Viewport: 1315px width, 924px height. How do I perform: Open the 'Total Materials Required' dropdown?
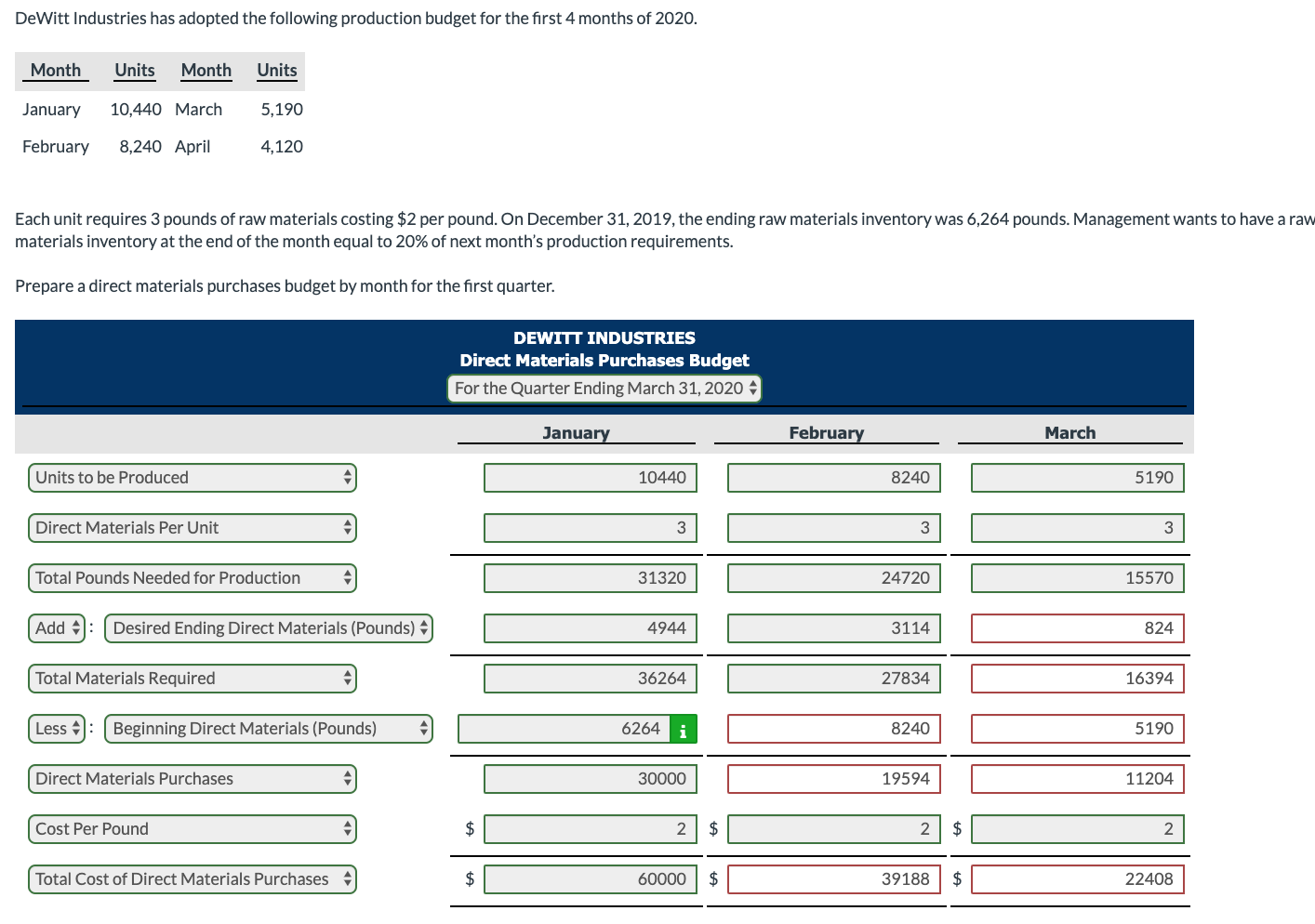(193, 679)
